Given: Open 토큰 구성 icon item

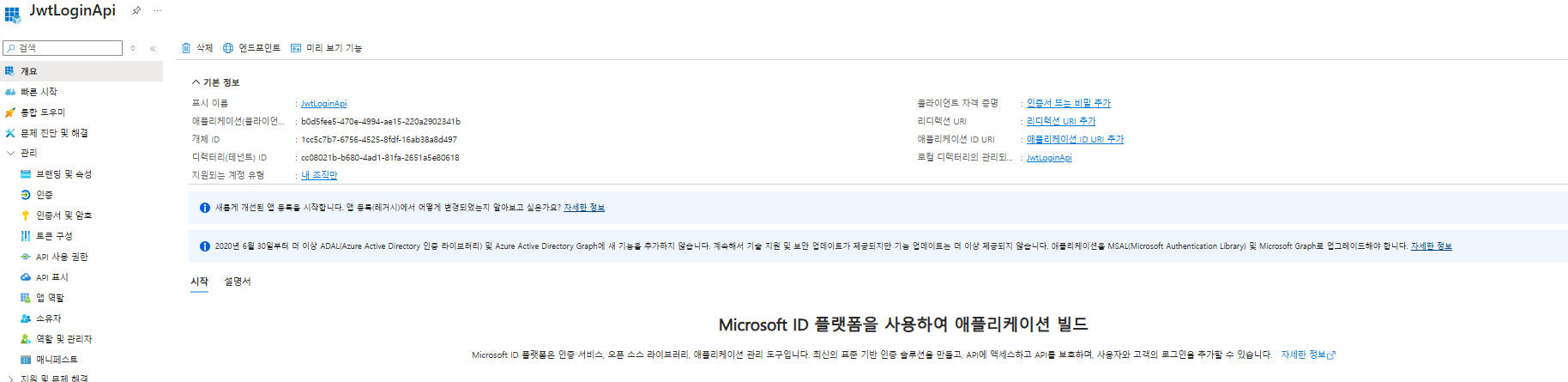Looking at the screenshot, I should tap(26, 236).
